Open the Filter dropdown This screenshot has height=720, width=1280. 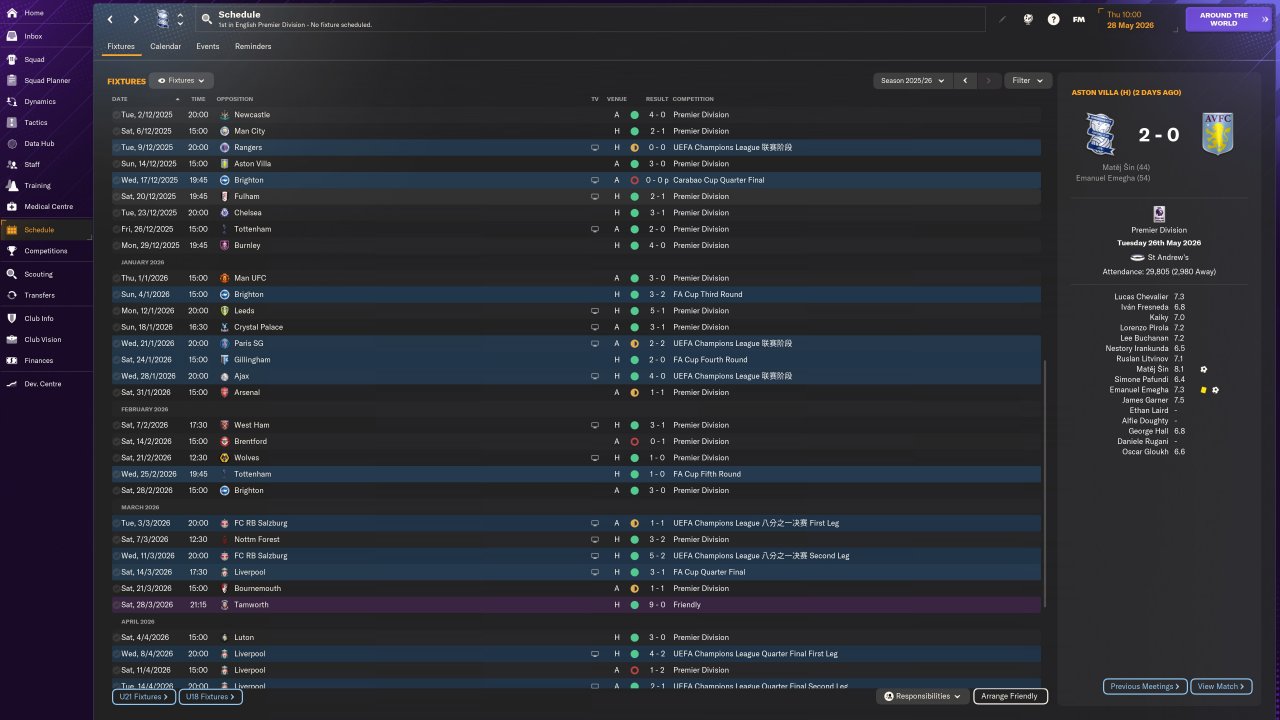pos(1027,80)
